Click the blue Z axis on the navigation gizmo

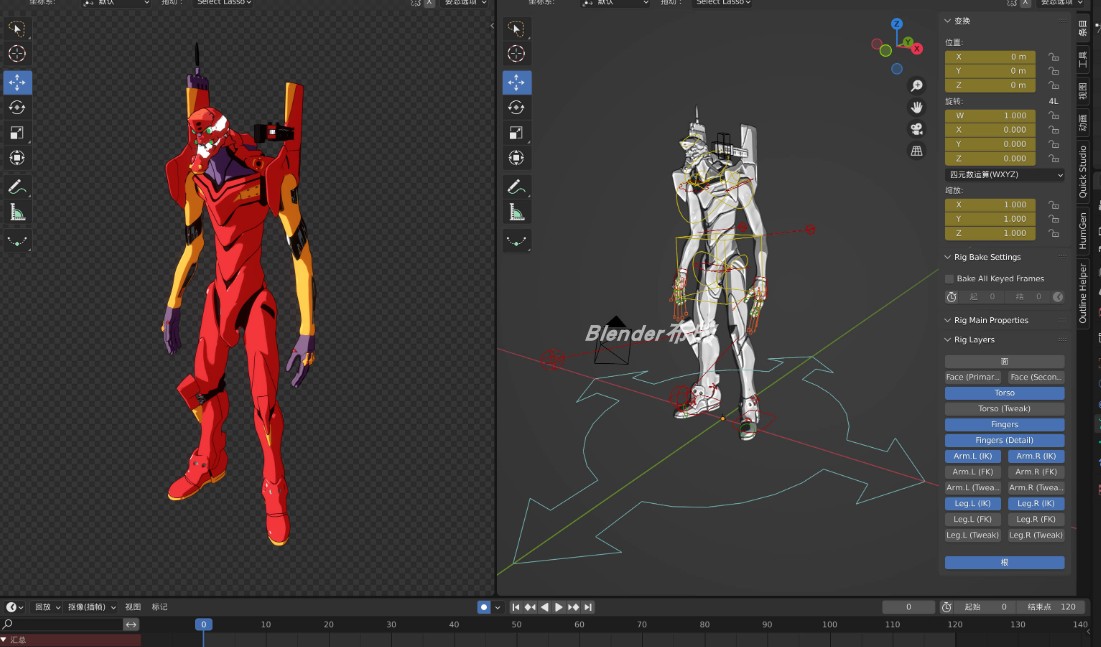[897, 24]
